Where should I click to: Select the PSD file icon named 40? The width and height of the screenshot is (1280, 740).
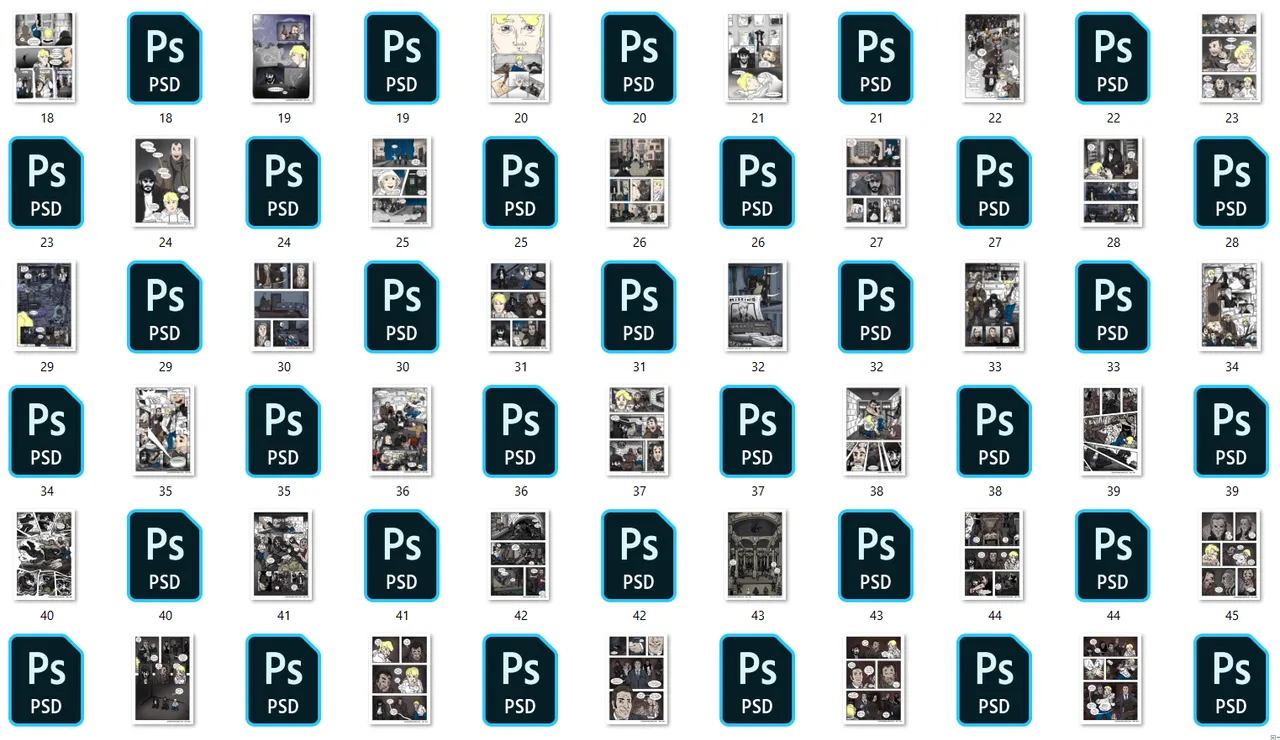pyautogui.click(x=165, y=556)
